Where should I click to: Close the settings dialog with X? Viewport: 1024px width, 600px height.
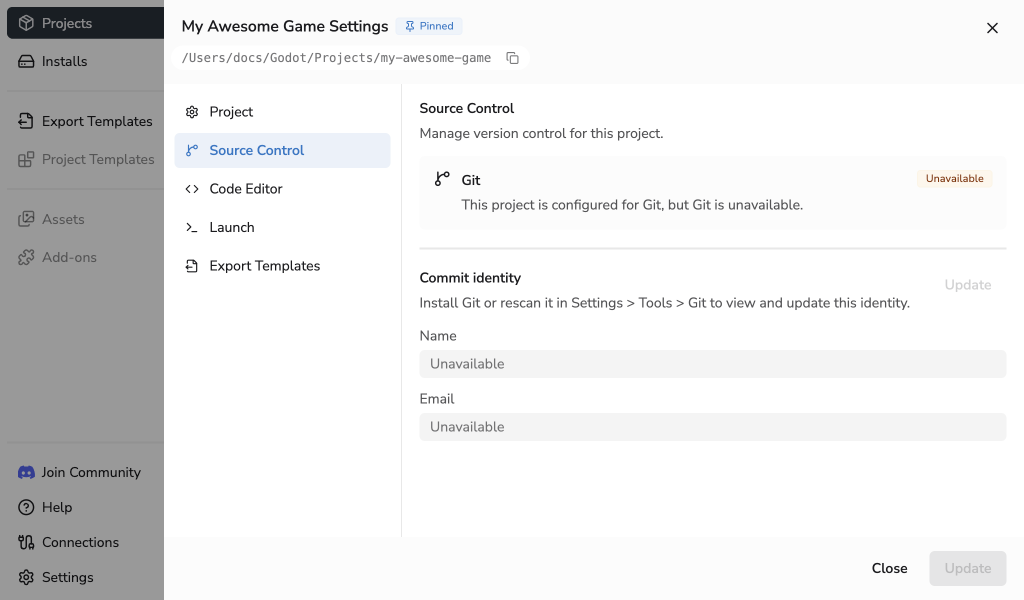click(992, 28)
